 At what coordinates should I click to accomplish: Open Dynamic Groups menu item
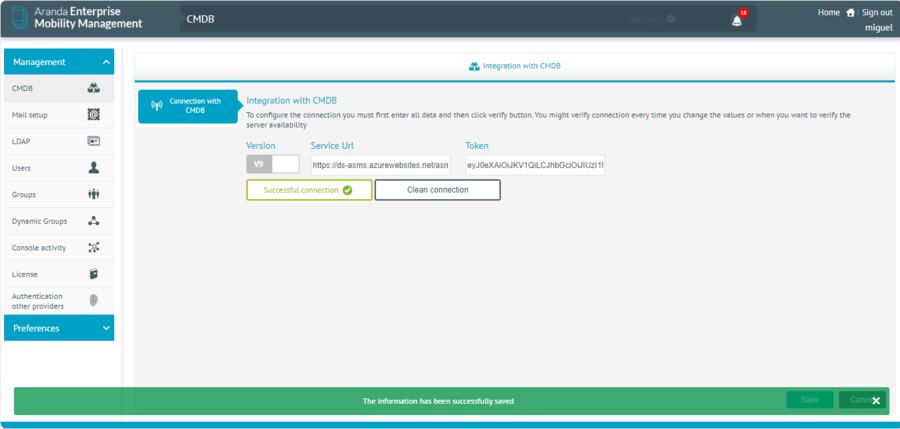(59, 221)
